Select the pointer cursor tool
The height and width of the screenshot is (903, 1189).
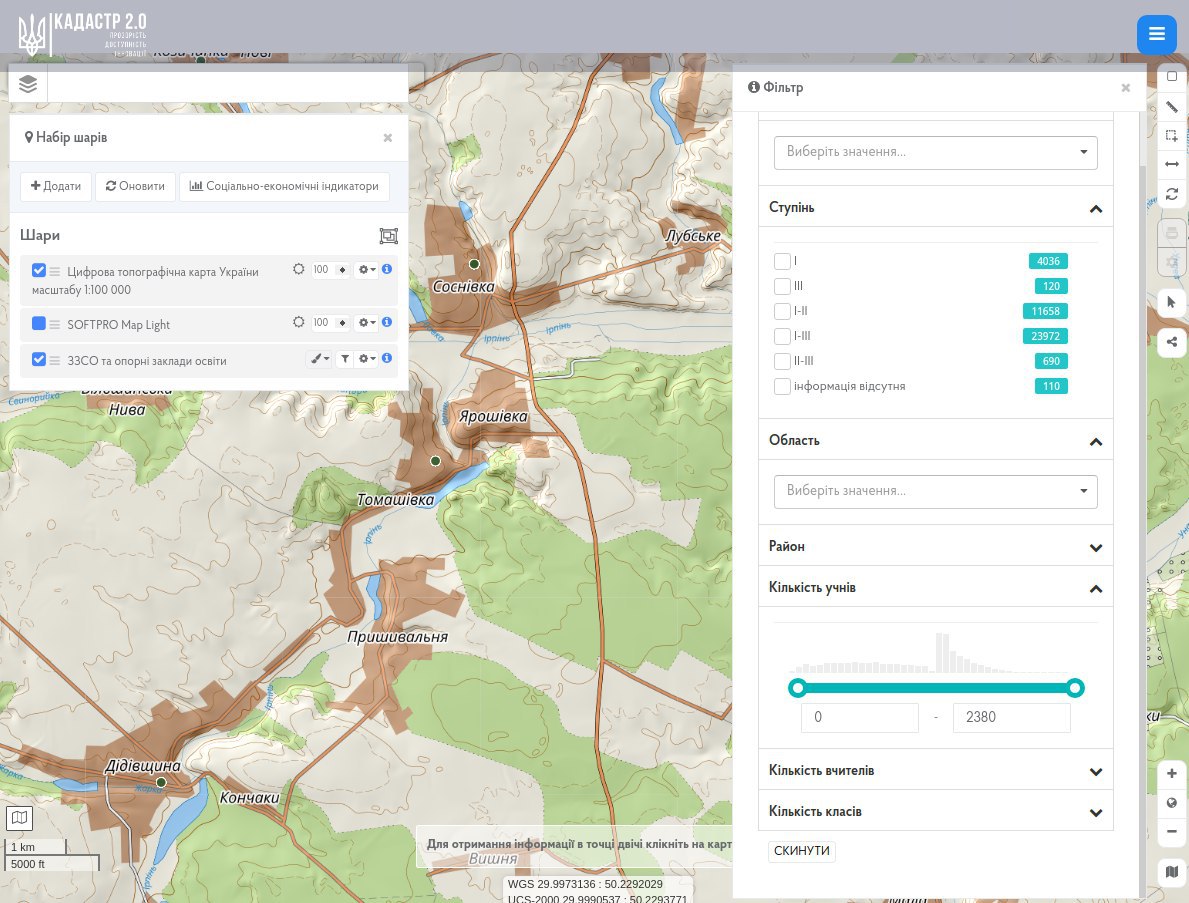[1172, 302]
